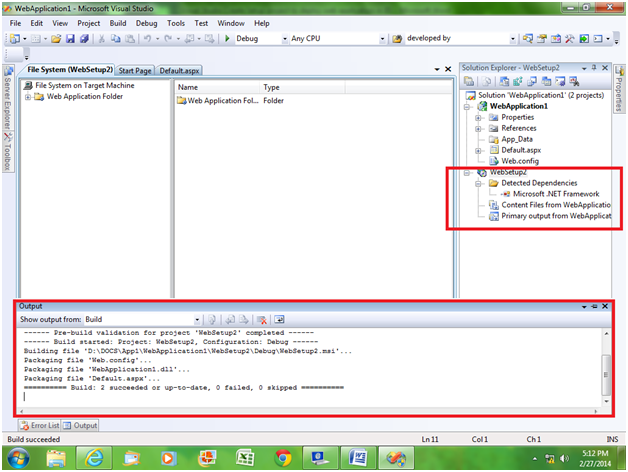Collapse the Detected Dependencies node
The width and height of the screenshot is (628, 472).
[478, 184]
